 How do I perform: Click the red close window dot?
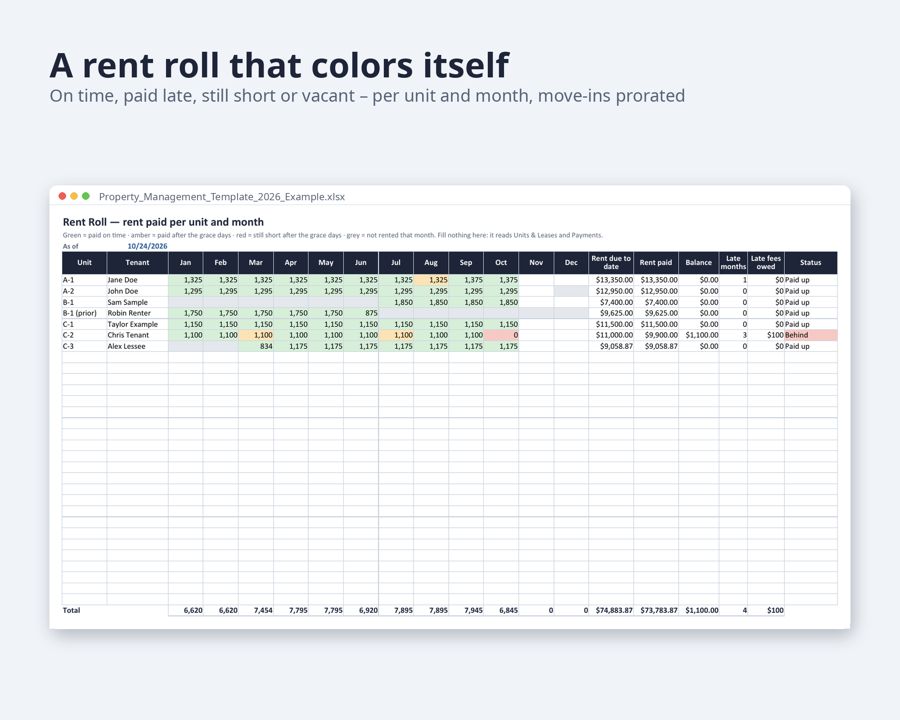(62, 196)
